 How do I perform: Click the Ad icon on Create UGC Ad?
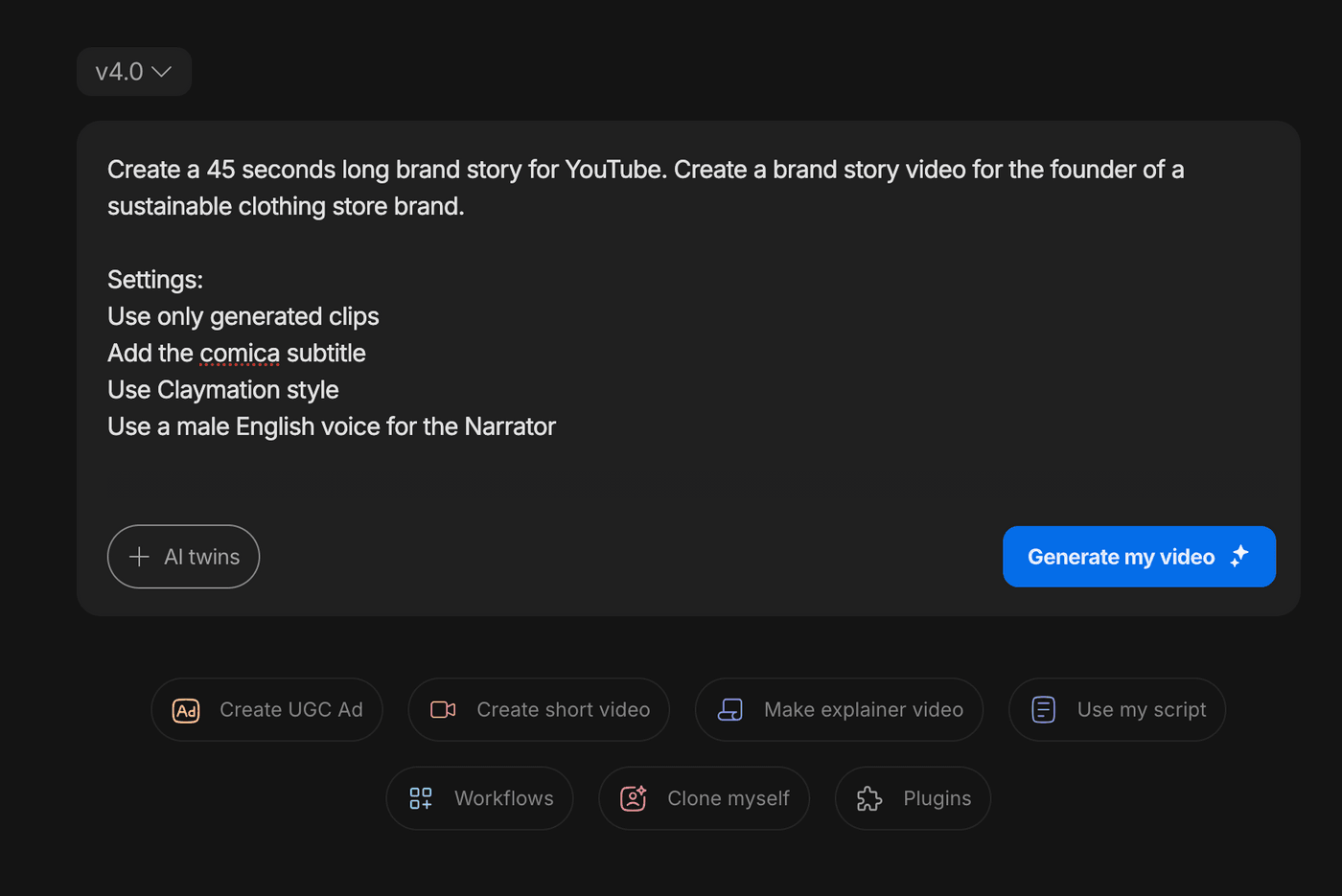186,710
